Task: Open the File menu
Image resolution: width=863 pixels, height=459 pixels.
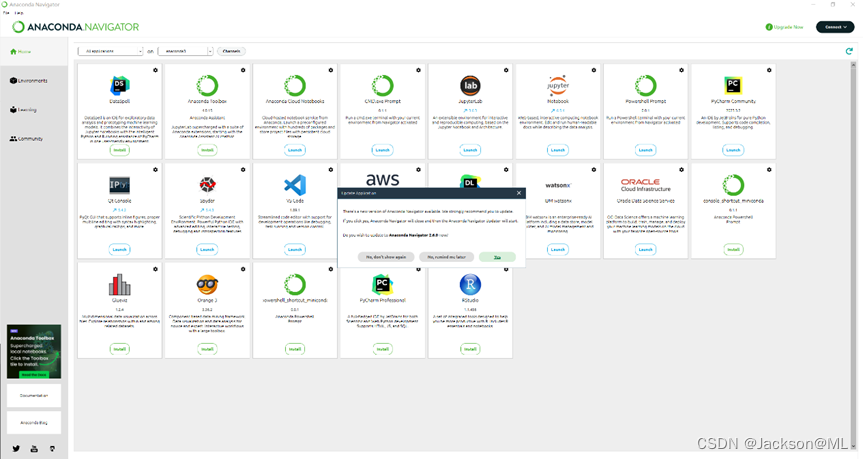Action: click(6, 12)
